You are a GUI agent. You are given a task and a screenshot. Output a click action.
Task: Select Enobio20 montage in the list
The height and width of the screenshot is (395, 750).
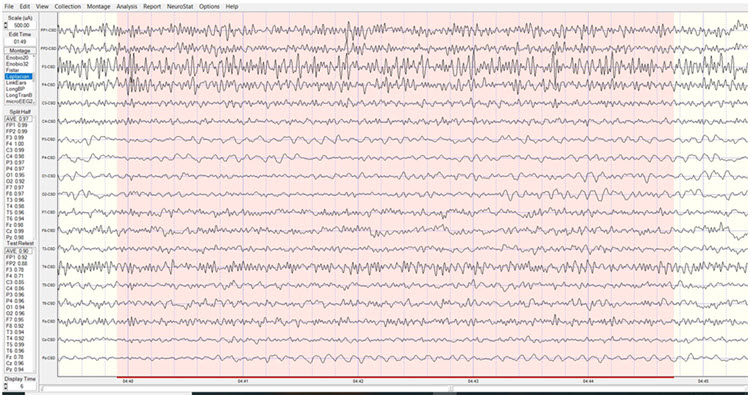(x=17, y=58)
